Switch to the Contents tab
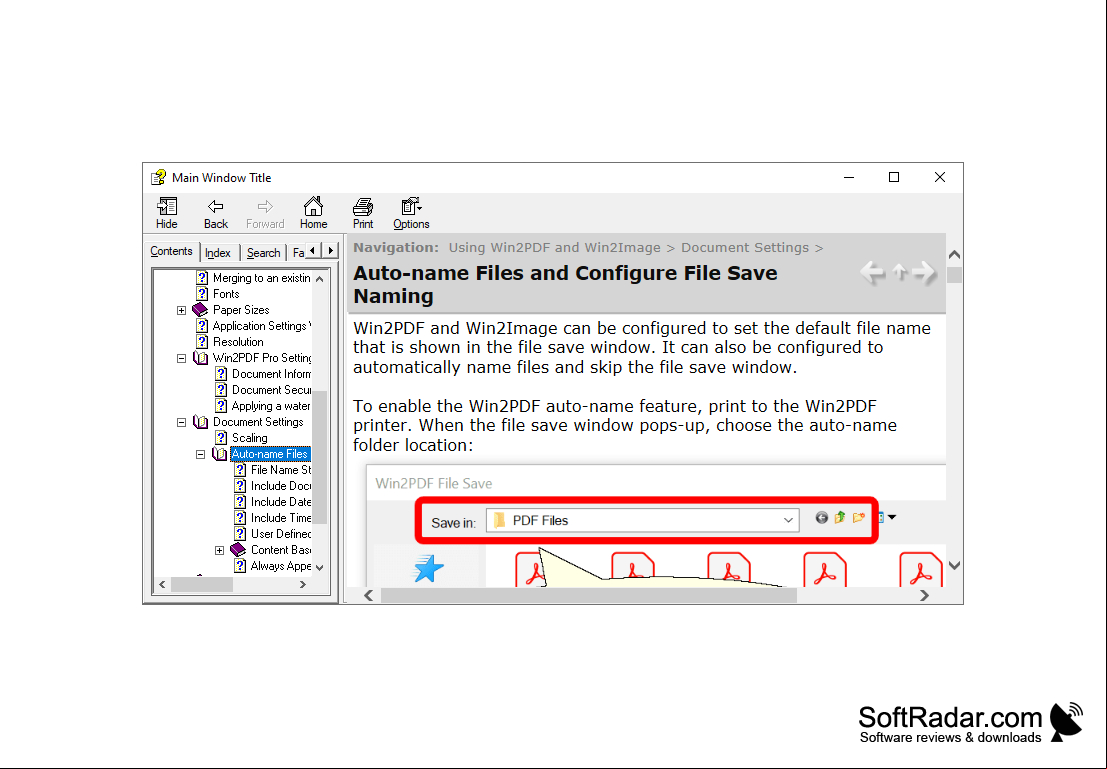This screenshot has height=769, width=1107. point(171,251)
